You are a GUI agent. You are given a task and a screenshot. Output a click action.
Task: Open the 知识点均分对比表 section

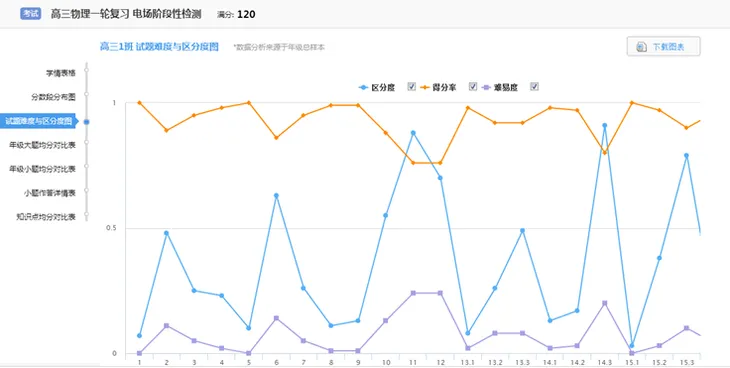tap(46, 217)
